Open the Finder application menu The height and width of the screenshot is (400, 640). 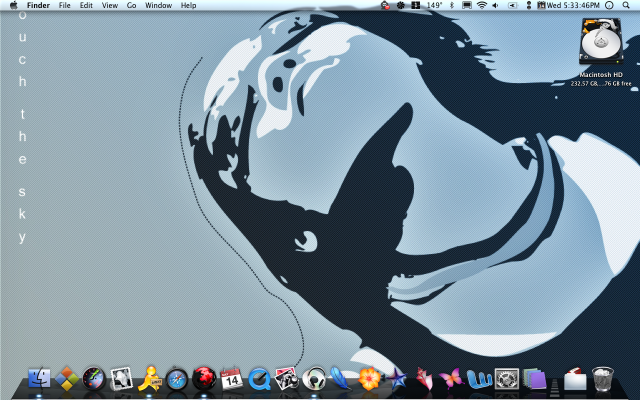[x=38, y=5]
